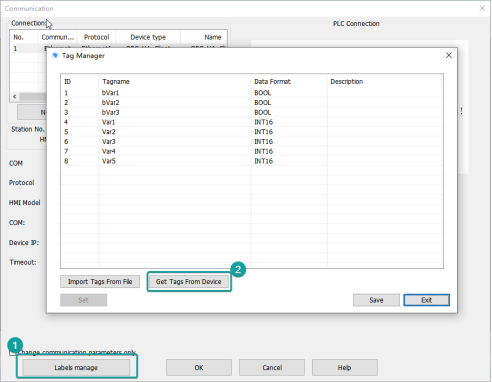Click No. column header in Connection list
Image resolution: width=492 pixels, height=382 pixels.
(25, 37)
